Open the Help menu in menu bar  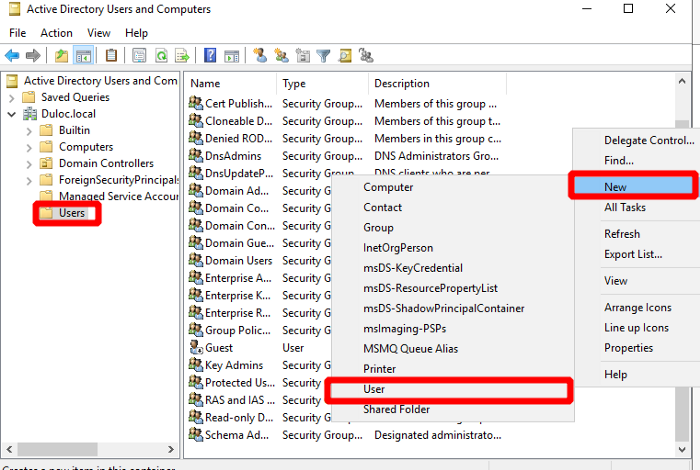[136, 33]
